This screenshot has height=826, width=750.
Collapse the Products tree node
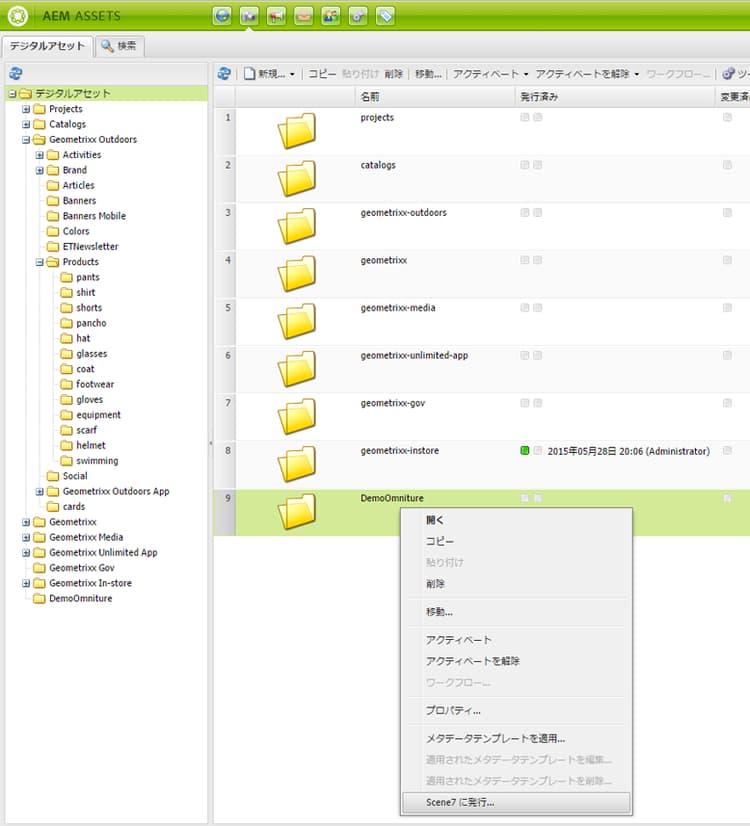click(40, 262)
